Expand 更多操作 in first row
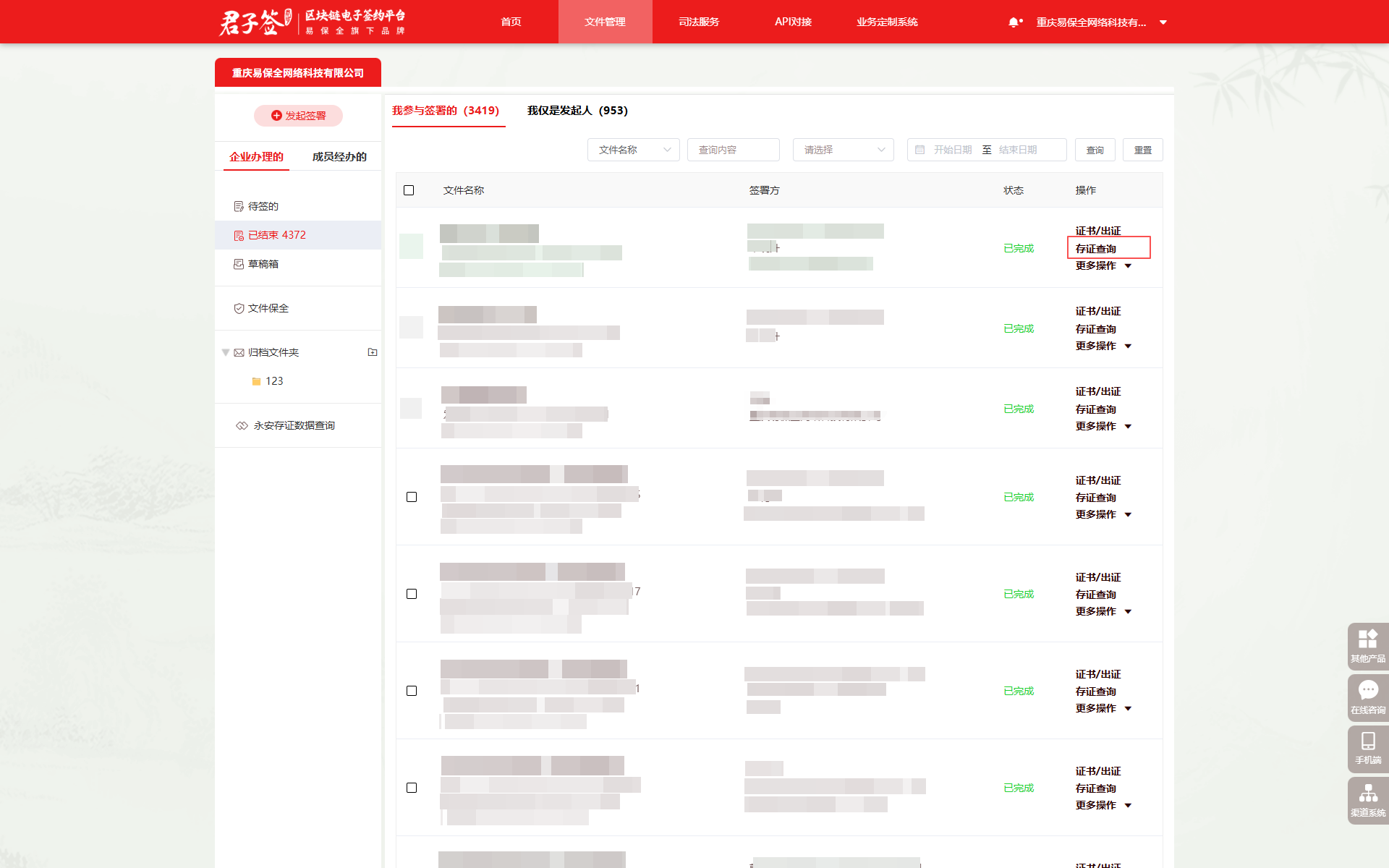 (1103, 265)
